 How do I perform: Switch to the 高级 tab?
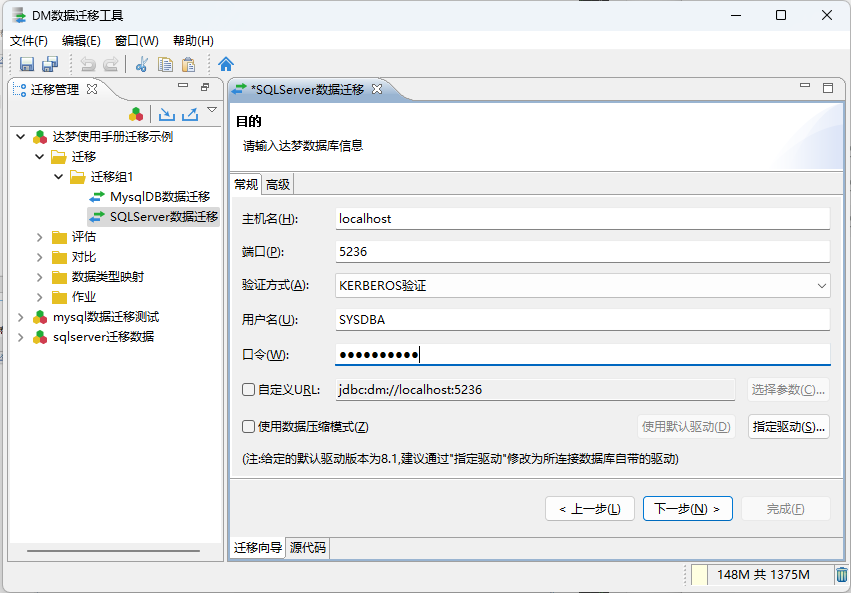click(278, 184)
